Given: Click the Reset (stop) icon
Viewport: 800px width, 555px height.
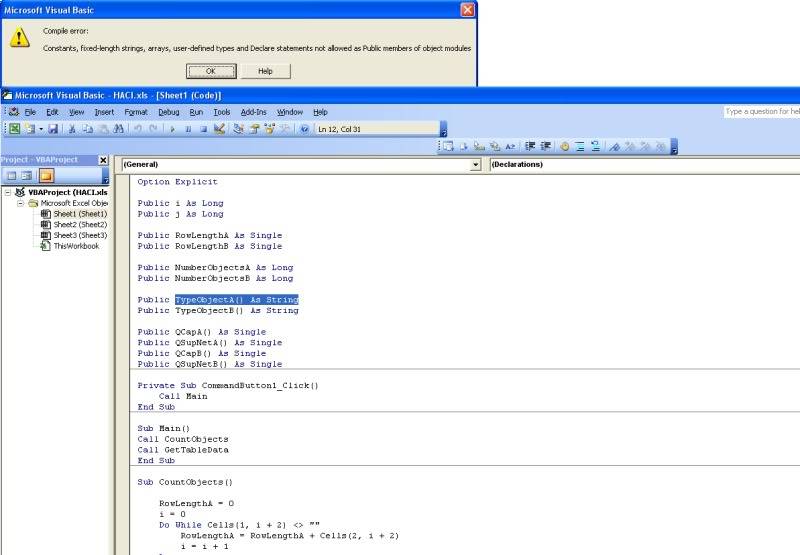Looking at the screenshot, I should [203, 129].
